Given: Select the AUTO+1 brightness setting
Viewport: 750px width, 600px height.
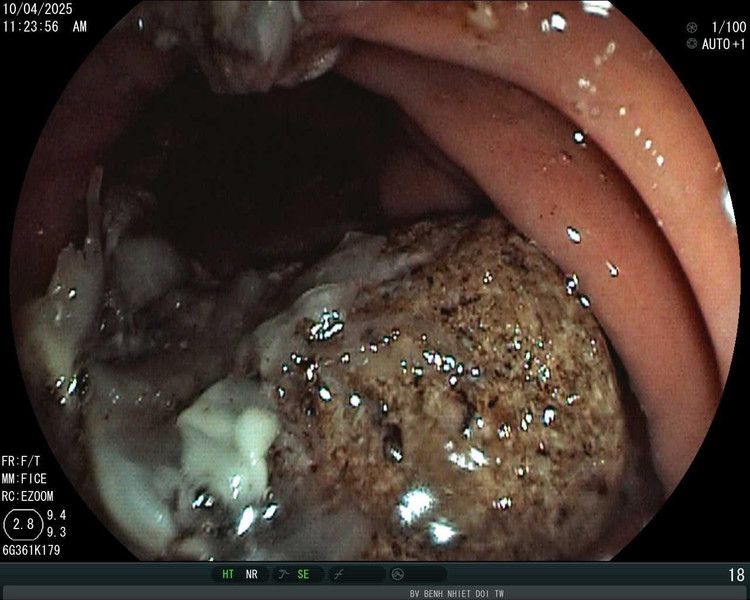Looking at the screenshot, I should coord(720,44).
